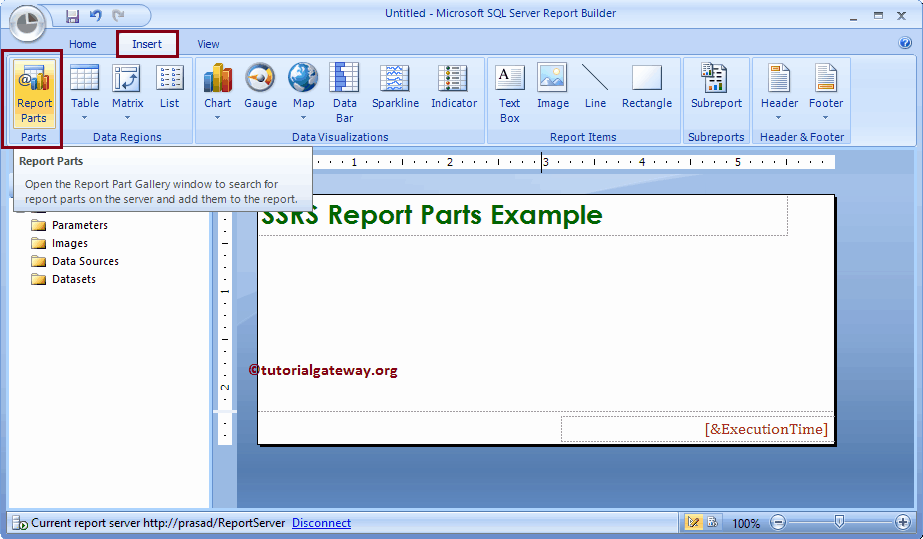Insert an Image item

(553, 87)
